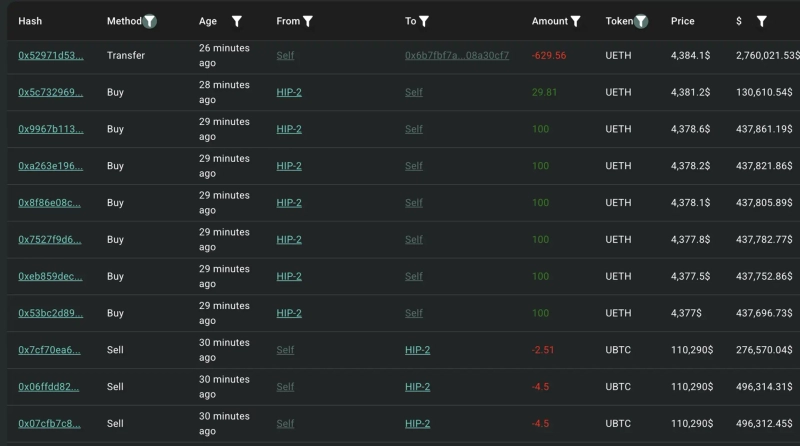This screenshot has width=800, height=446.
Task: Open transaction hash 0x07cfb7c8
Action: click(x=50, y=424)
